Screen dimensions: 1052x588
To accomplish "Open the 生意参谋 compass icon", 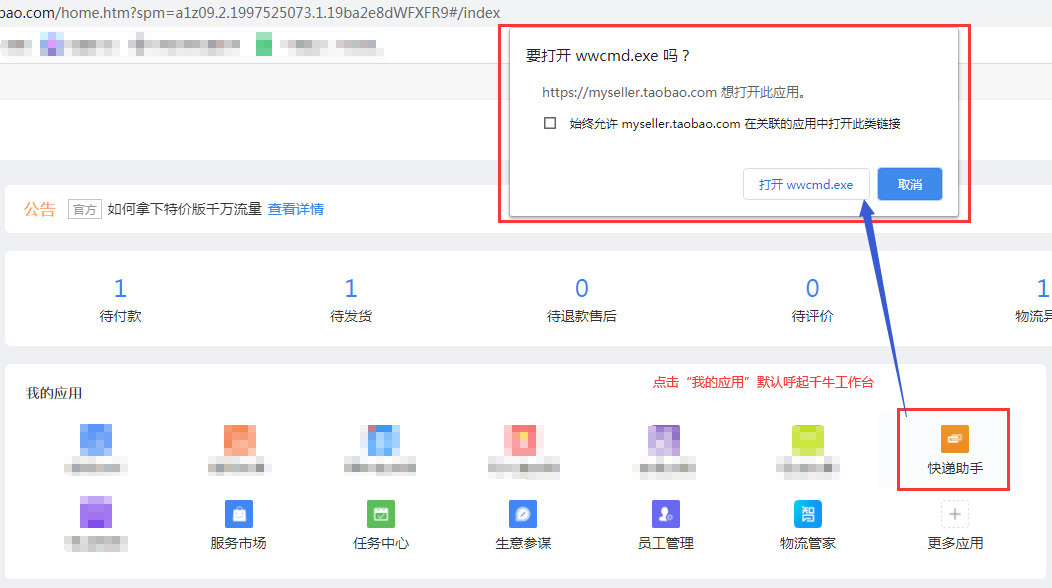I will 523,514.
